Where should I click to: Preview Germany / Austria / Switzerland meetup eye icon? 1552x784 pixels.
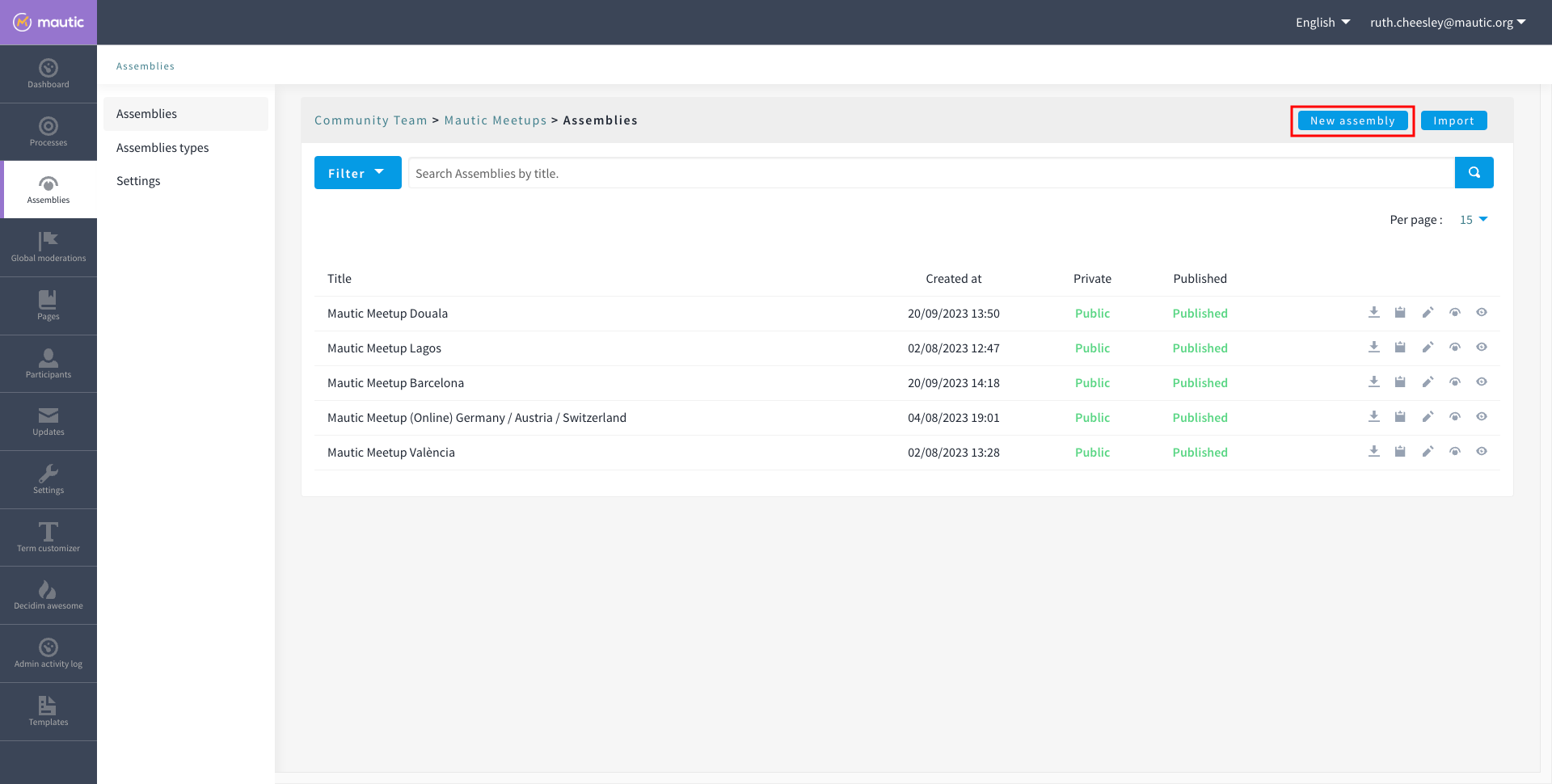1481,417
